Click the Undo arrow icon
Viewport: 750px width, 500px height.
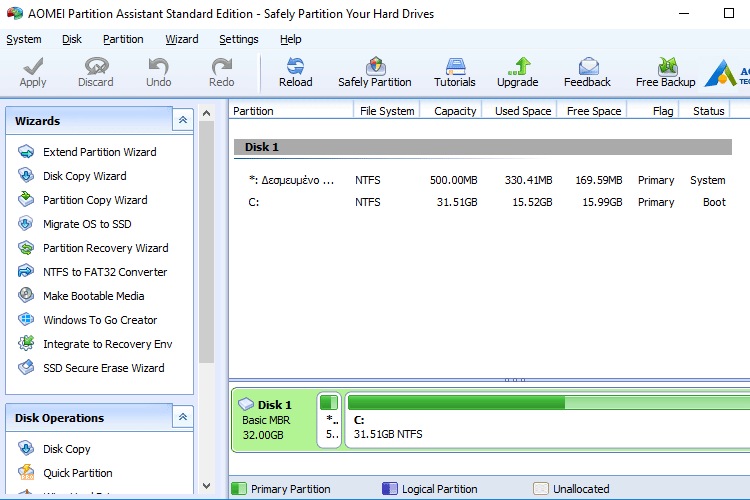point(158,66)
